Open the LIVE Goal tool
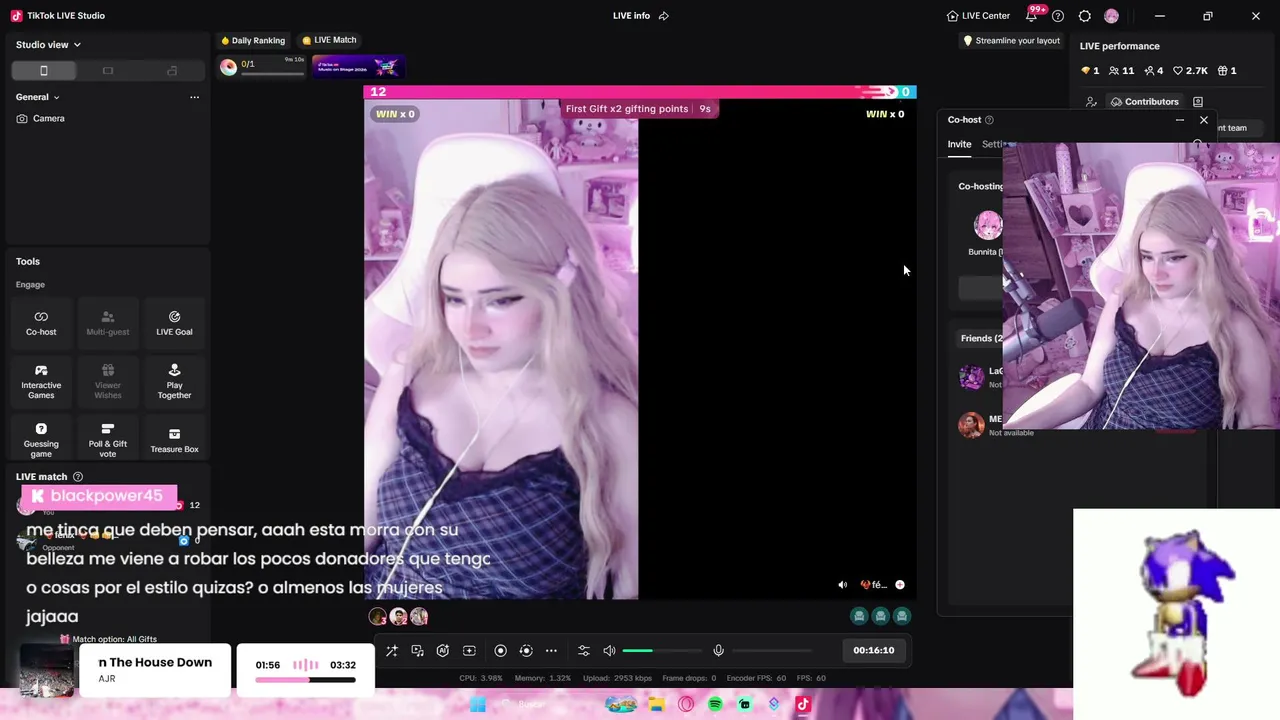 [174, 323]
